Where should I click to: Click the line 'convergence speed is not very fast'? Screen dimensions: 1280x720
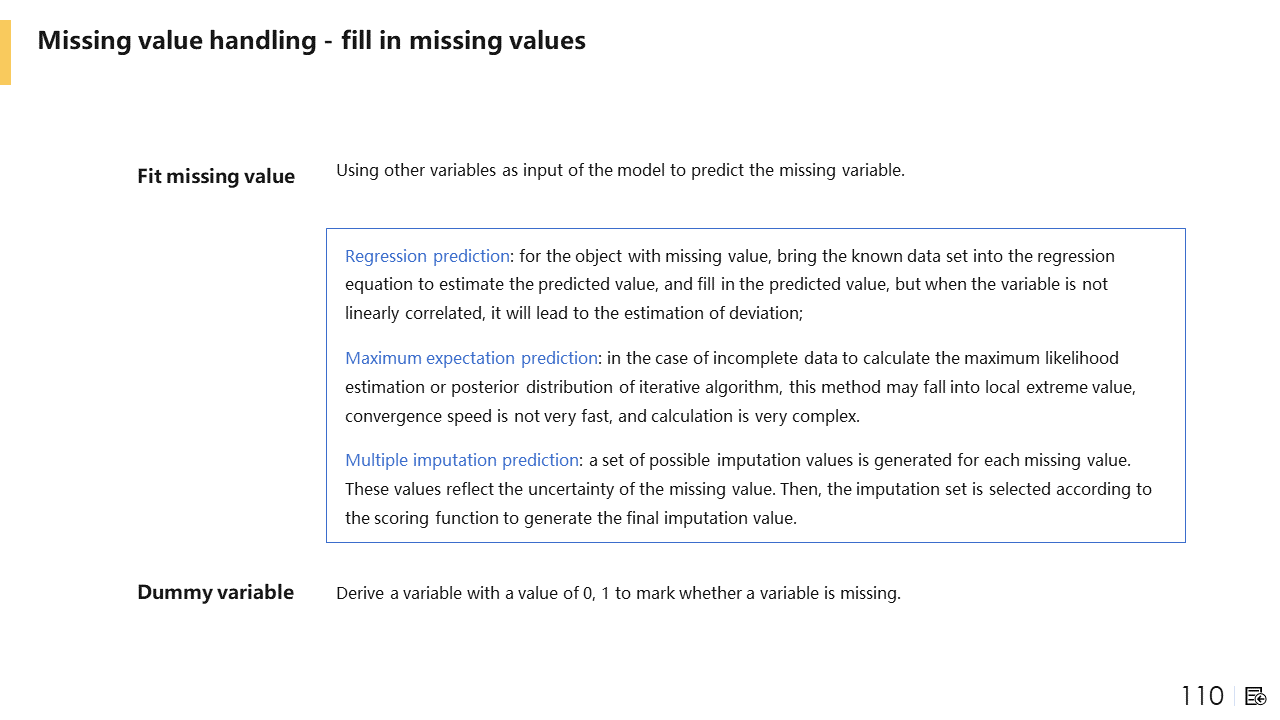602,416
